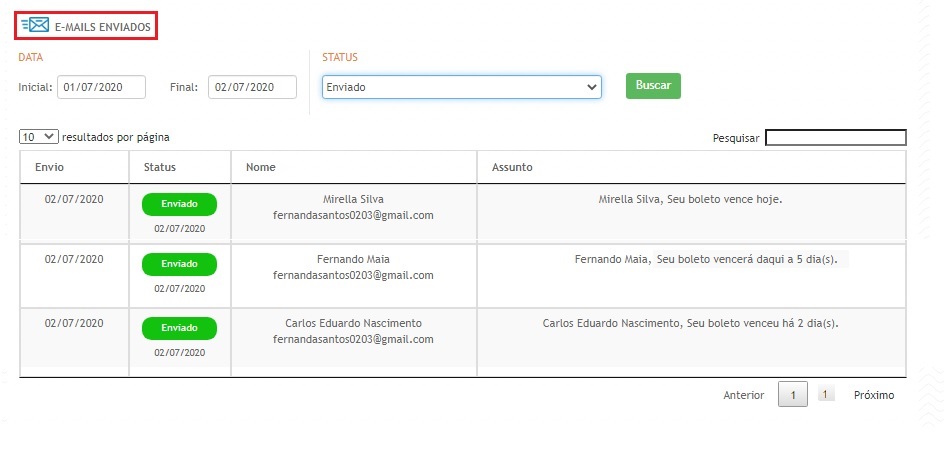
Task: Click Enviado badge for Mirella Silva
Action: [x=179, y=204]
